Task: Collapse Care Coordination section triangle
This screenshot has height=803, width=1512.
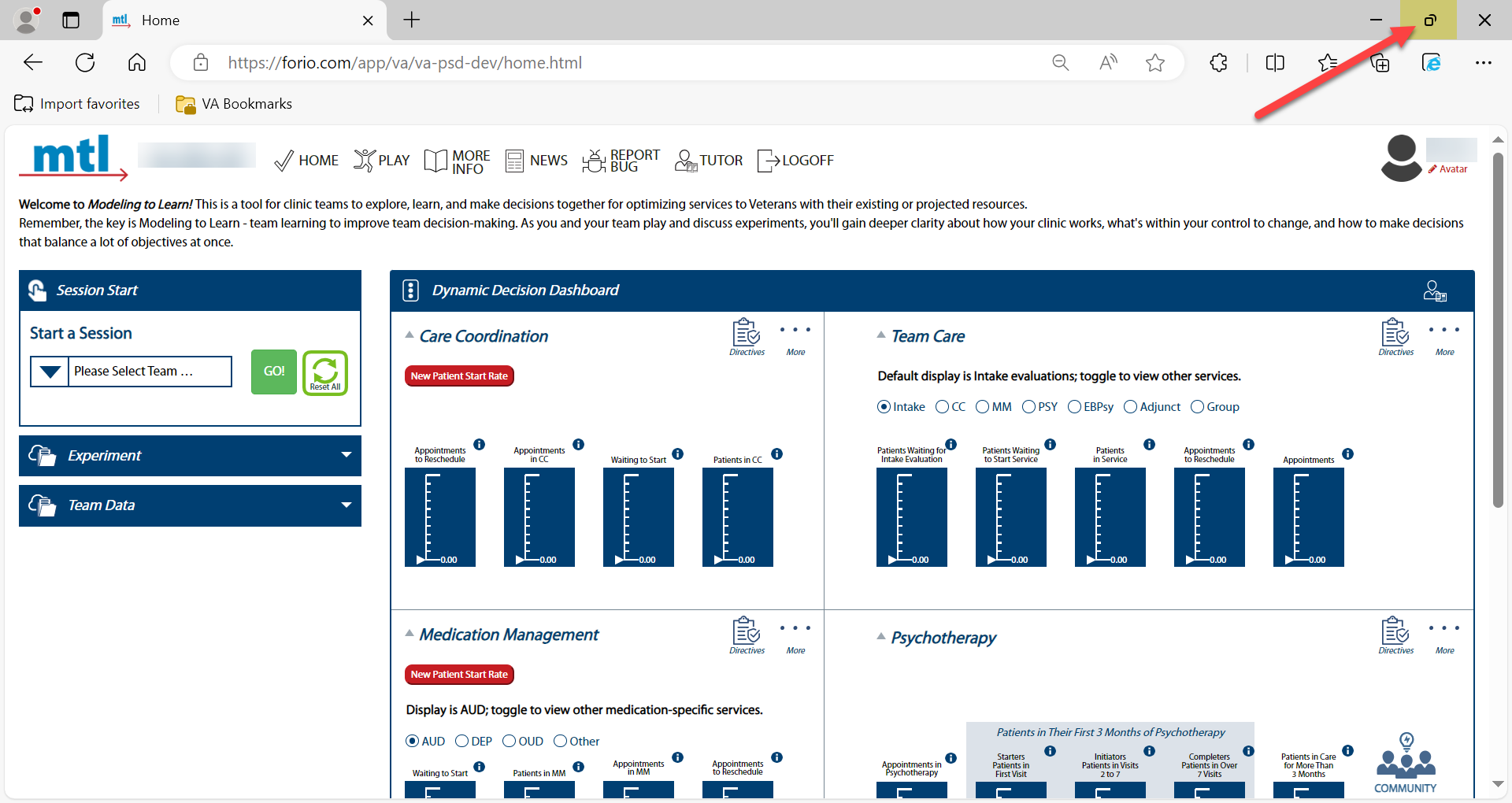Action: (409, 335)
